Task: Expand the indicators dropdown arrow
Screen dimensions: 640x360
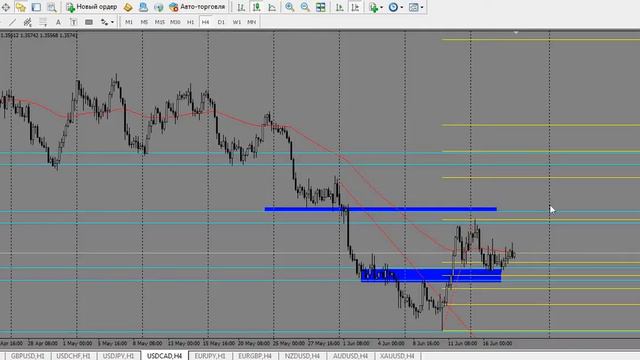Action: pos(381,7)
